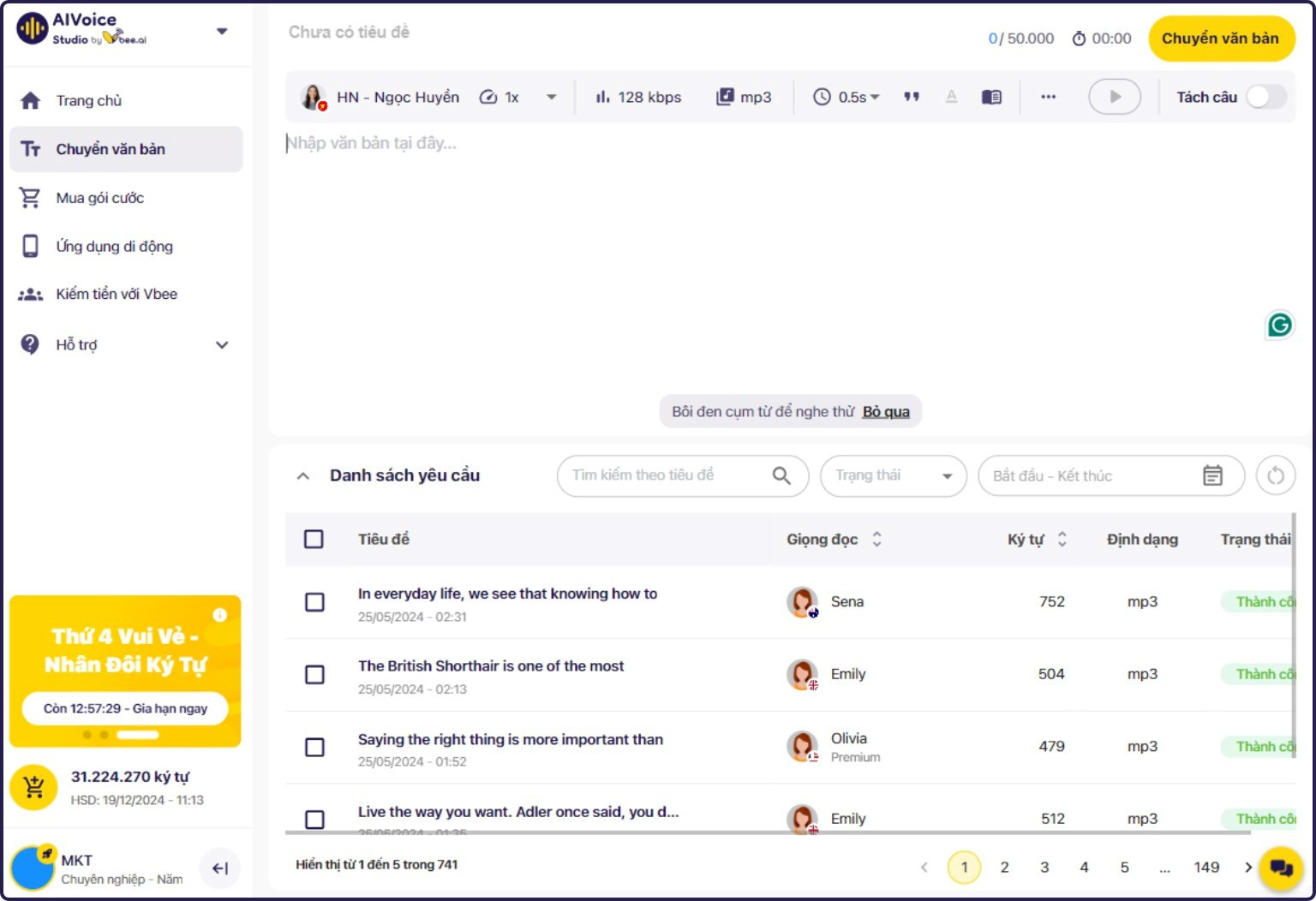This screenshot has width=1316, height=901.
Task: Click the play preview button in toolbar
Action: click(1114, 97)
